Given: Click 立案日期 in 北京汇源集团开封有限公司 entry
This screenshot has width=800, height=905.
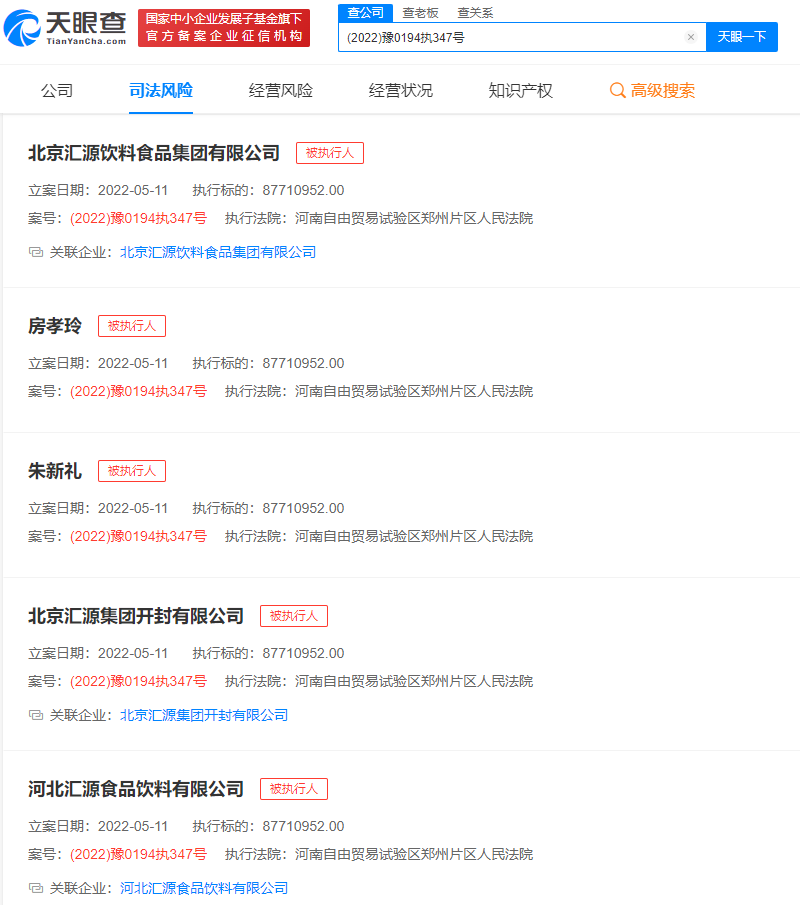Looking at the screenshot, I should [133, 653].
